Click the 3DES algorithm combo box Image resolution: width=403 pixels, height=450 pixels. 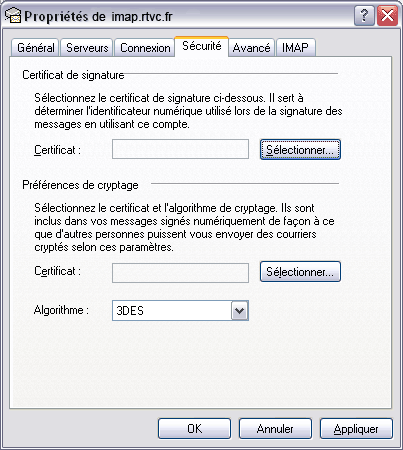tap(180, 311)
